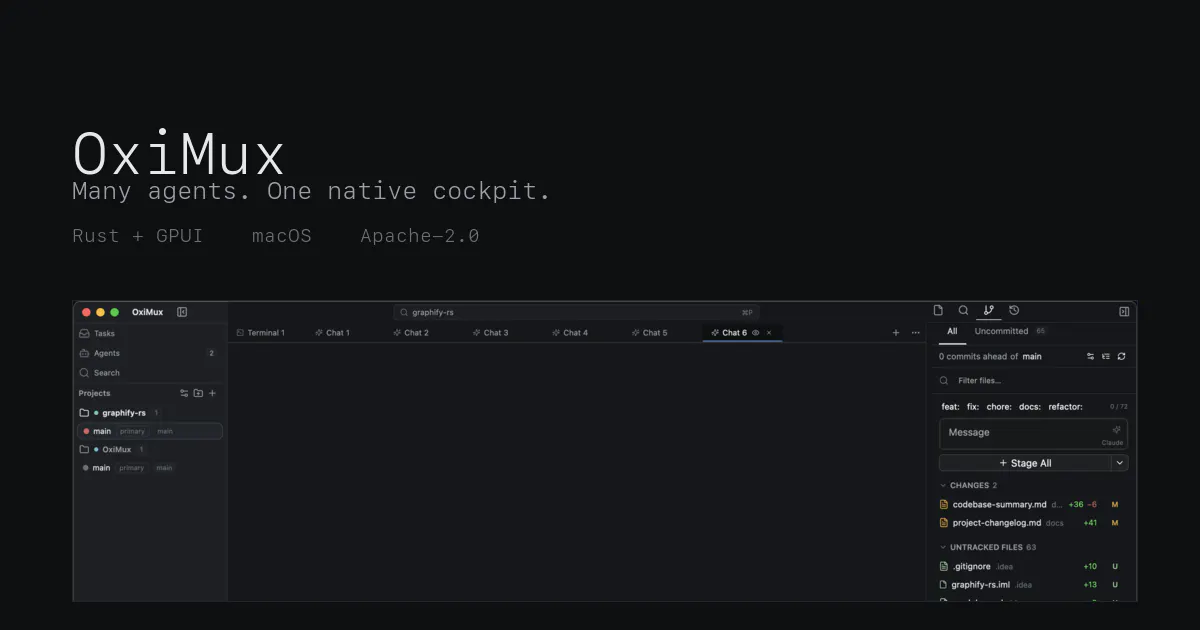The height and width of the screenshot is (630, 1200).
Task: Insert the feat: commit prefix
Action: coord(950,407)
